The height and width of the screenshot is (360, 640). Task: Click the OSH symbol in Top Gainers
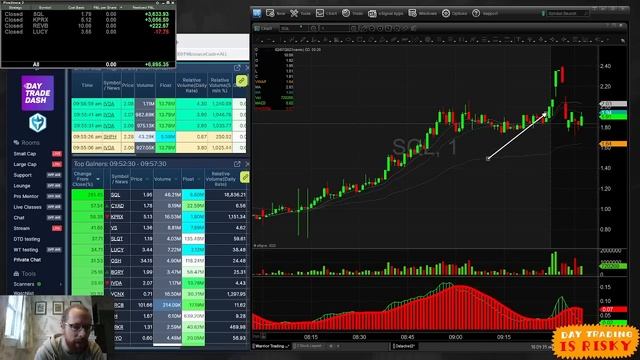coord(116,261)
